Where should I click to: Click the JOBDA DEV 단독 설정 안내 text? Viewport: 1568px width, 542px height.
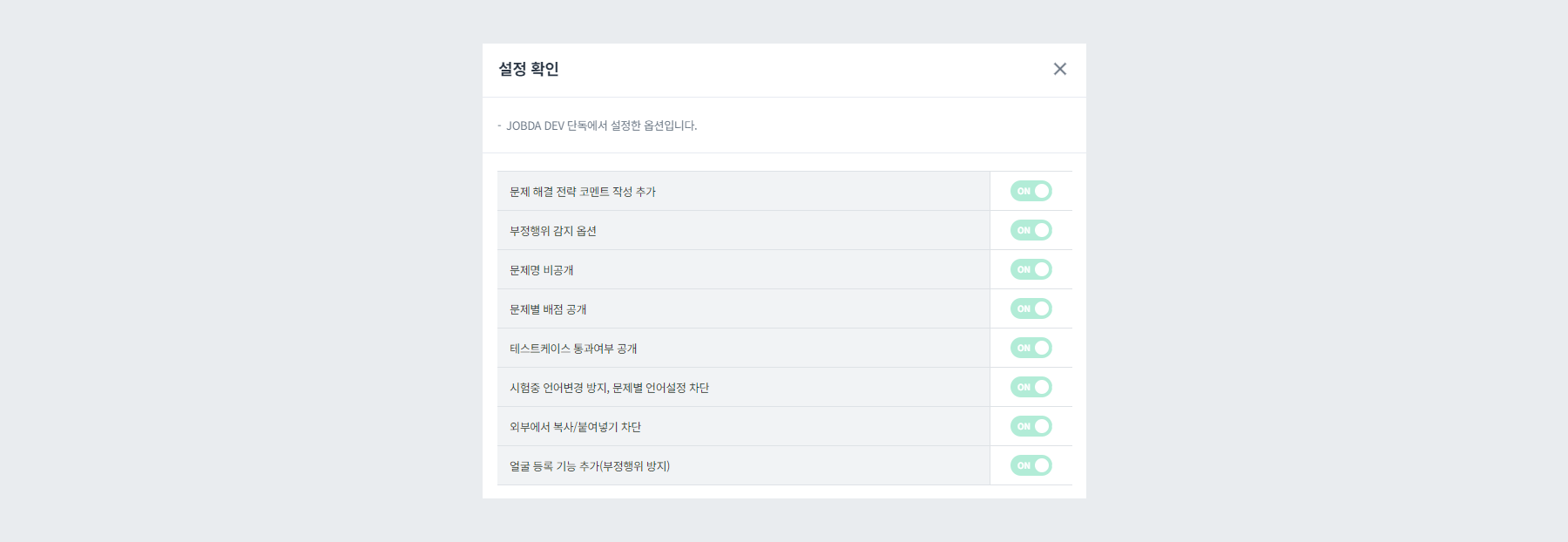pyautogui.click(x=599, y=125)
